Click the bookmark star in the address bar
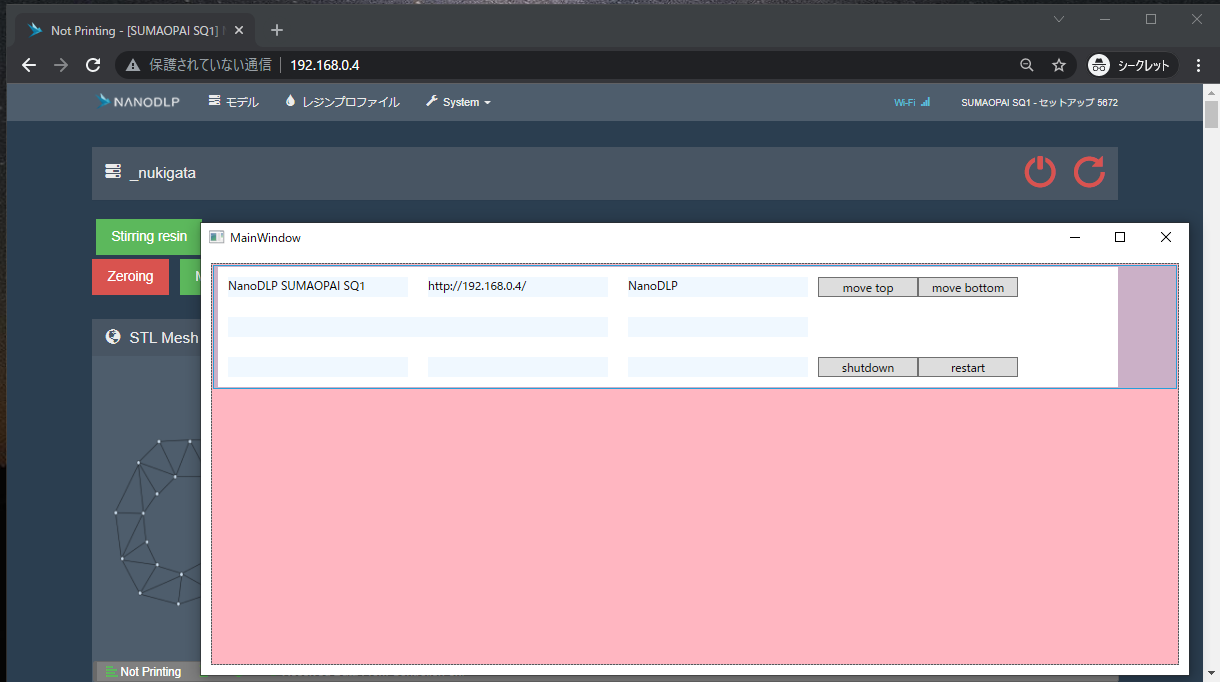 point(1059,64)
